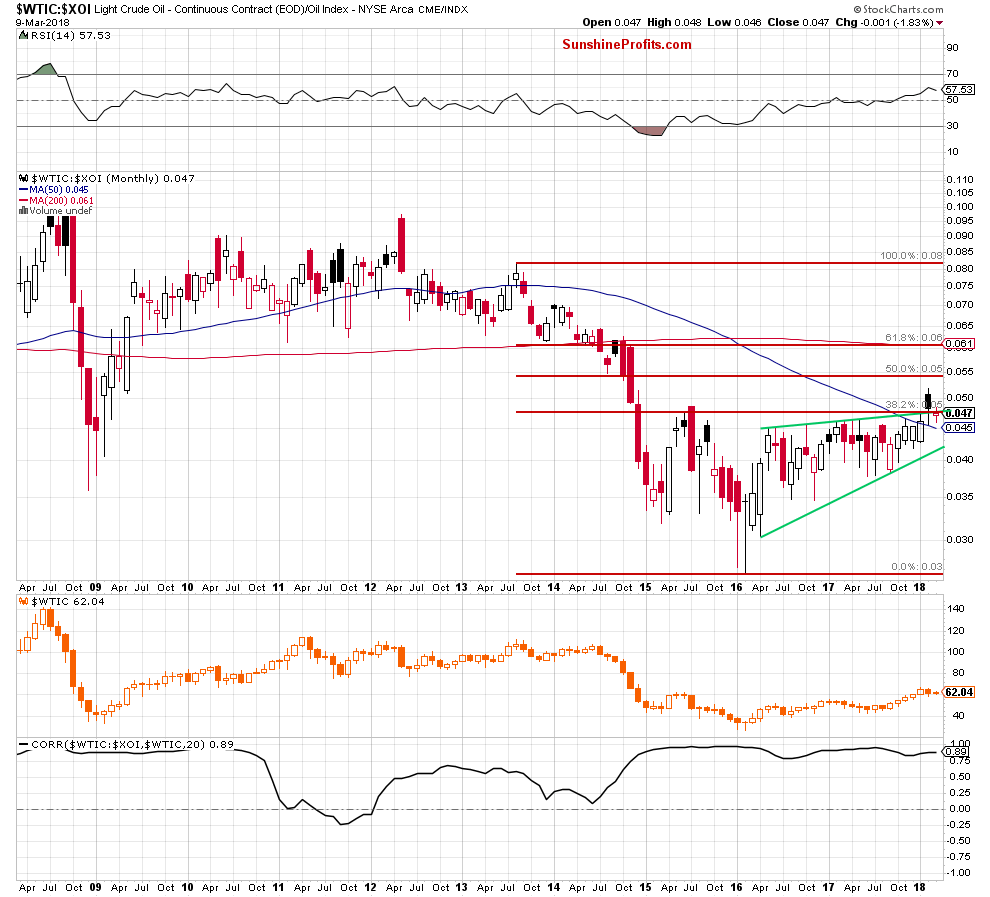This screenshot has width=990, height=897.
Task: Open the SunshineProfits.com link
Action: 626,45
